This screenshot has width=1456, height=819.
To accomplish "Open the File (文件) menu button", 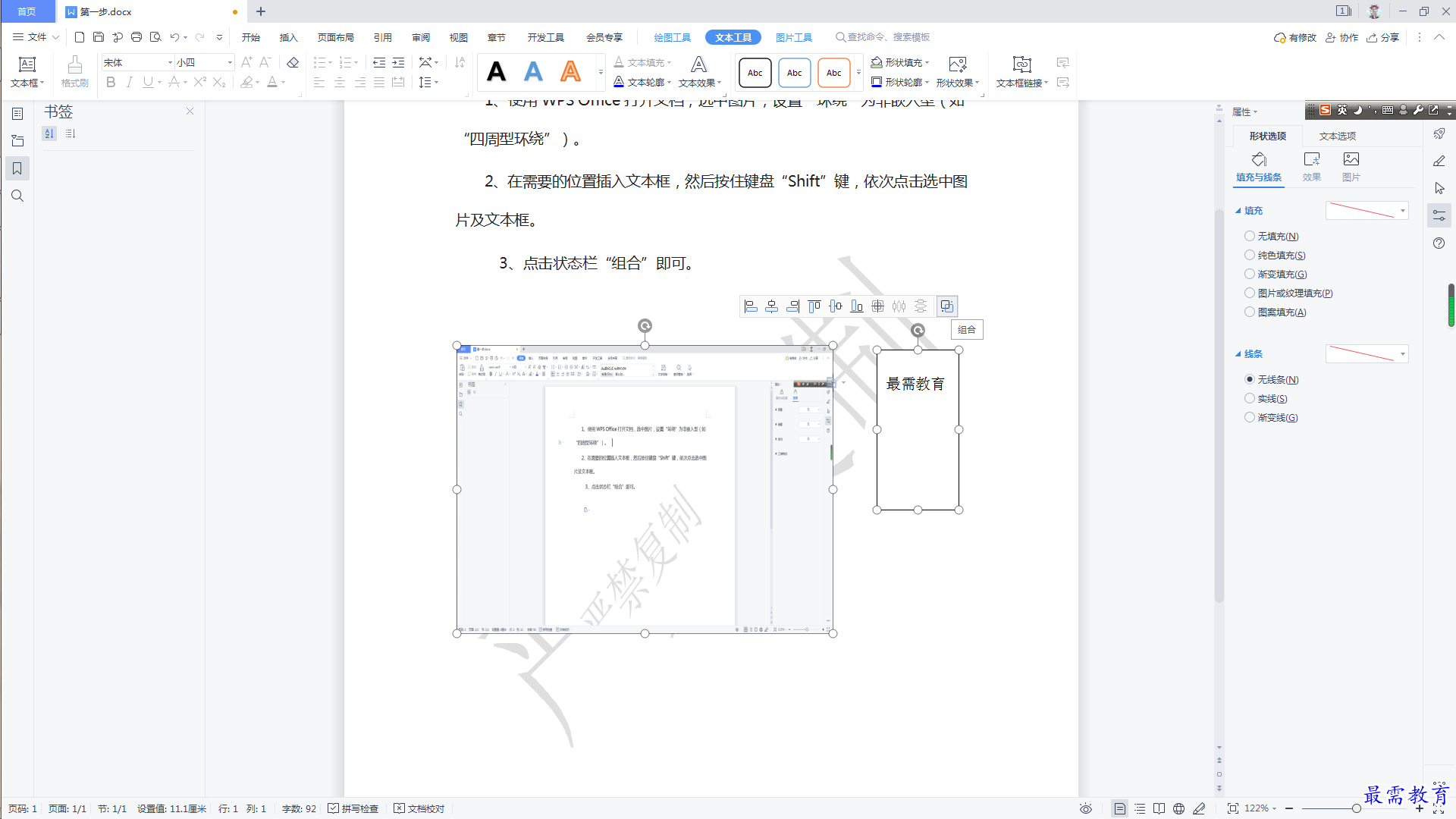I will point(36,37).
